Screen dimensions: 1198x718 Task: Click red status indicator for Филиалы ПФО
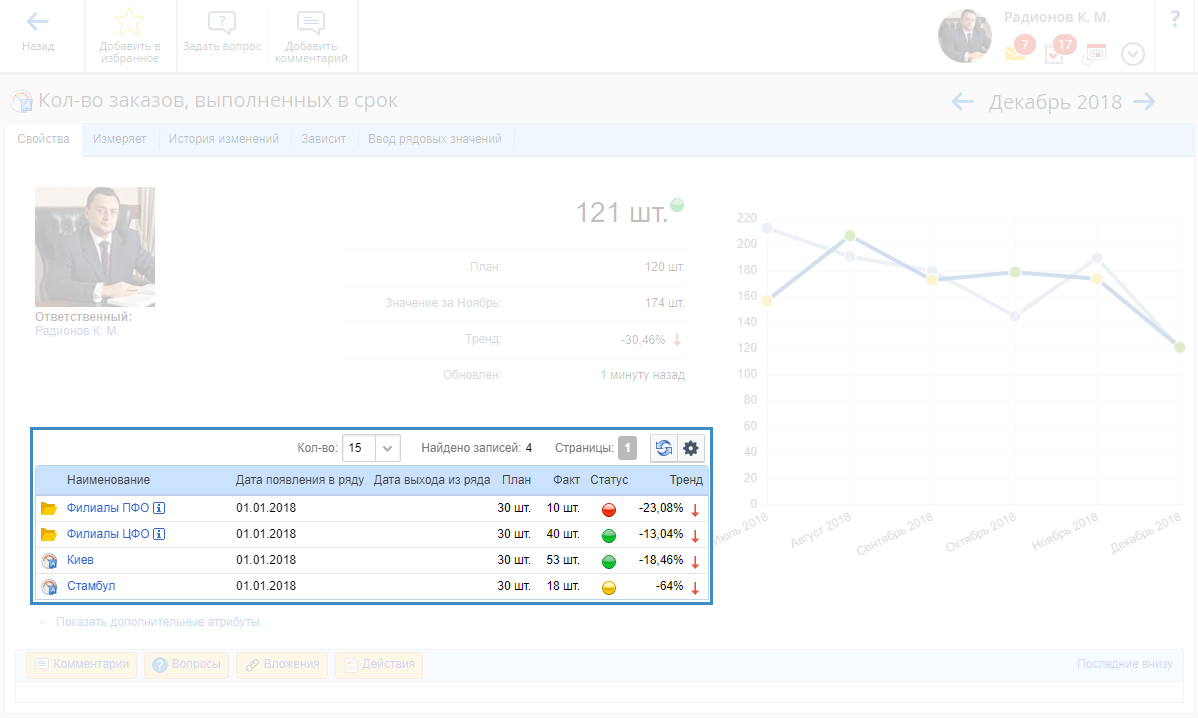pos(608,509)
